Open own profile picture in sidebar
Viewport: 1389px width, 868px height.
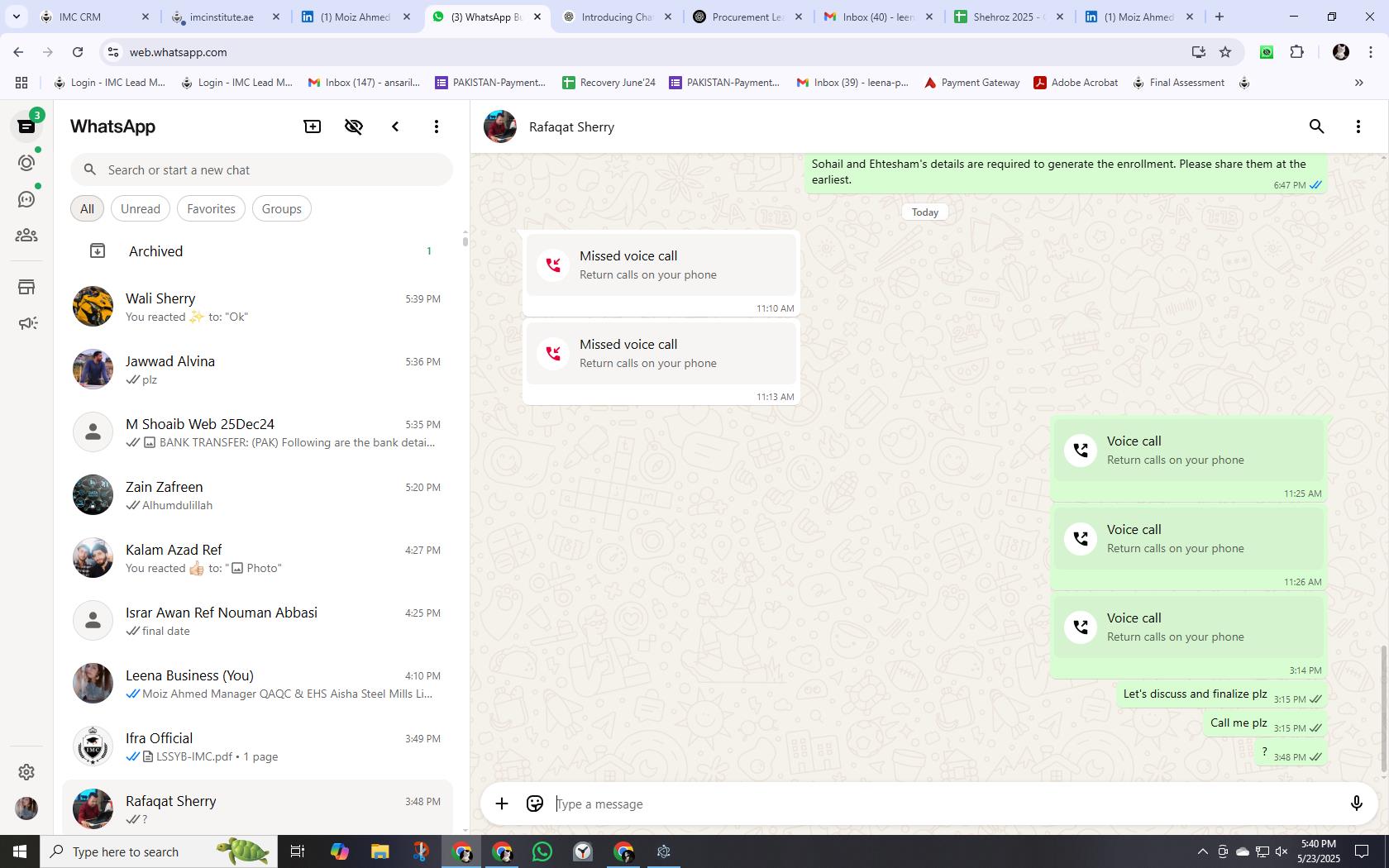[26, 808]
